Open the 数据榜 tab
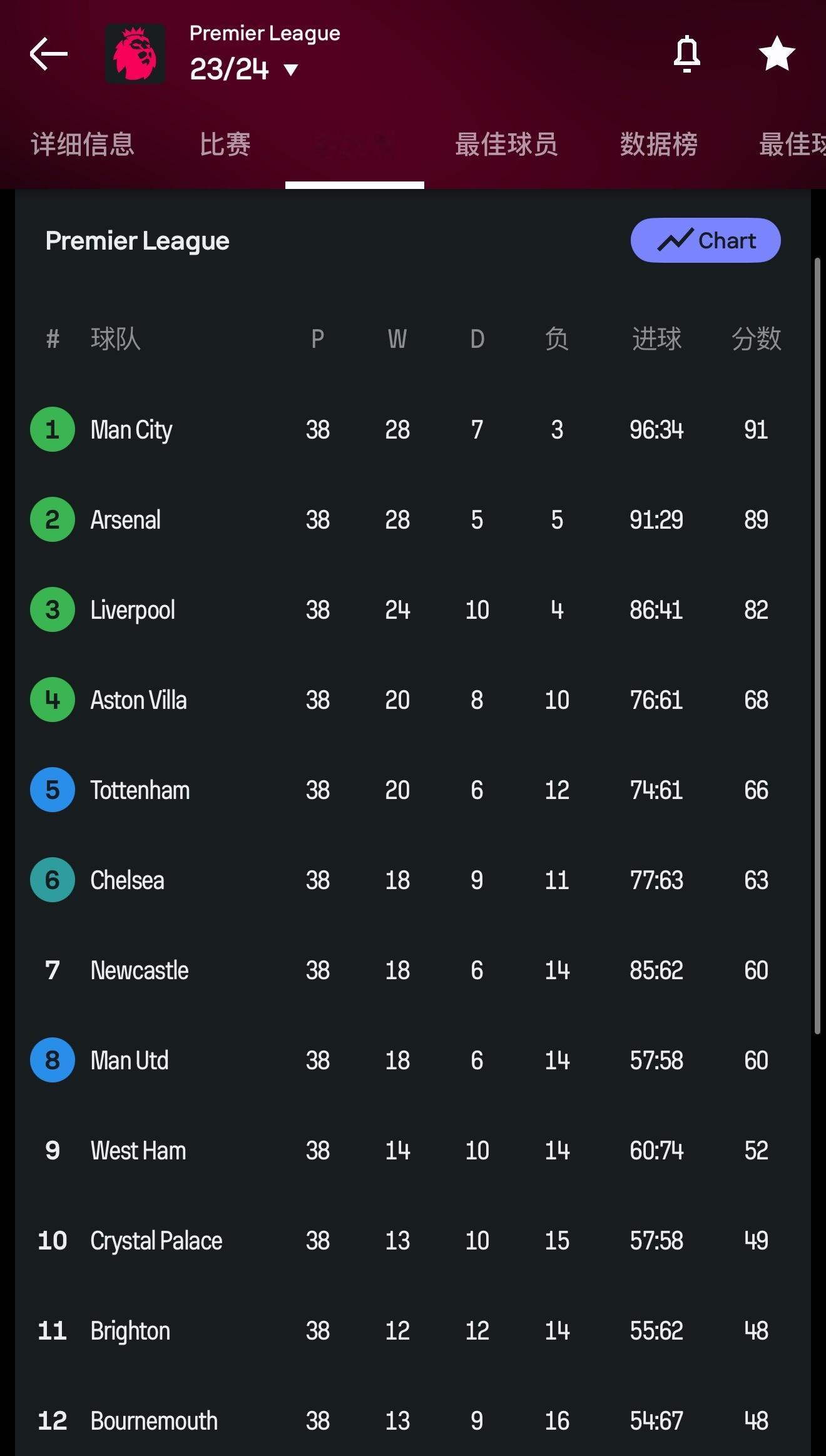Image resolution: width=826 pixels, height=1456 pixels. [x=659, y=145]
